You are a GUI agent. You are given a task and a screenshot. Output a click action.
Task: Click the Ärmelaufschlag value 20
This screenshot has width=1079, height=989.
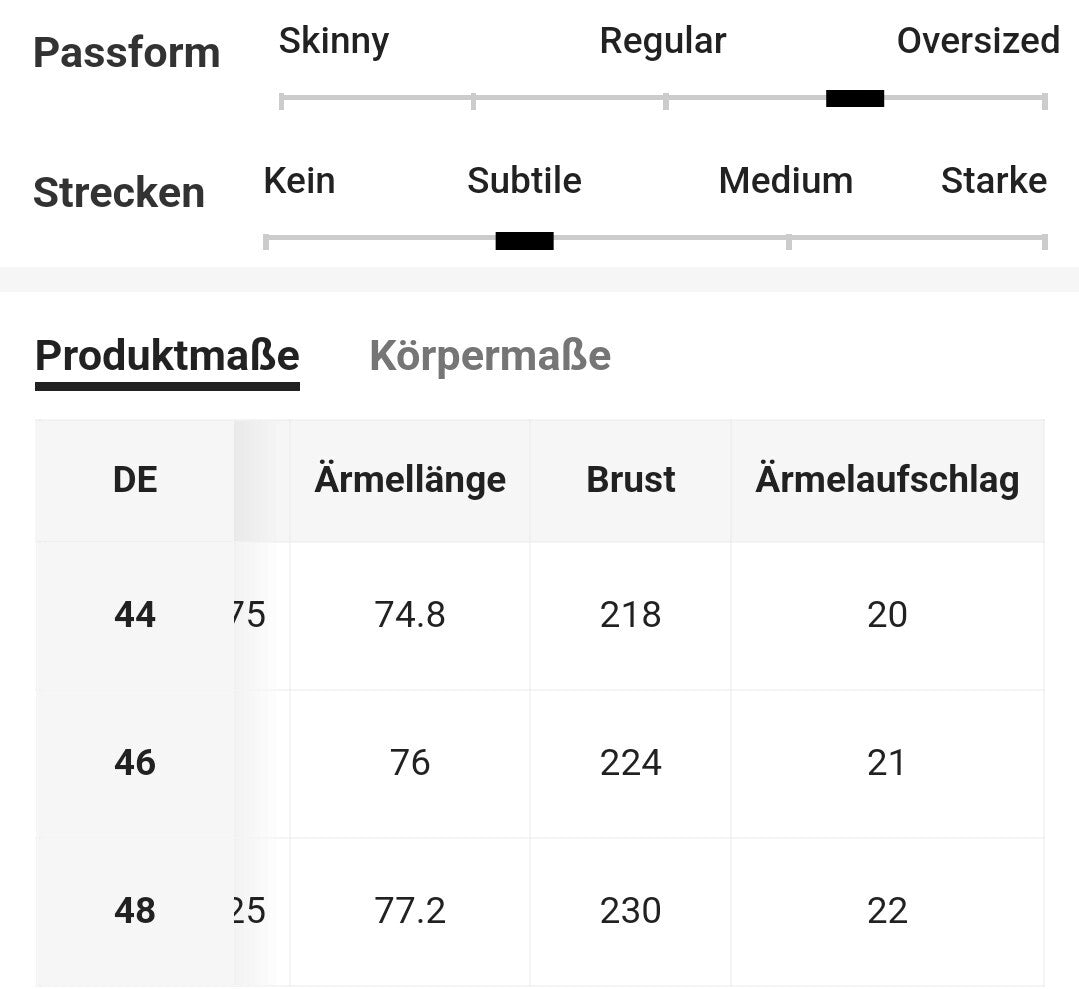(x=887, y=614)
